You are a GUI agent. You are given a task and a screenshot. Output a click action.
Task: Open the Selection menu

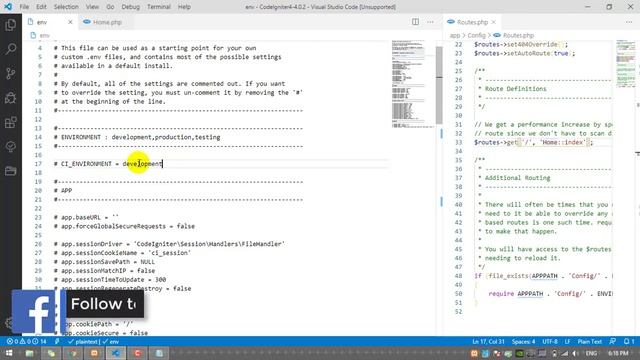click(x=66, y=7)
